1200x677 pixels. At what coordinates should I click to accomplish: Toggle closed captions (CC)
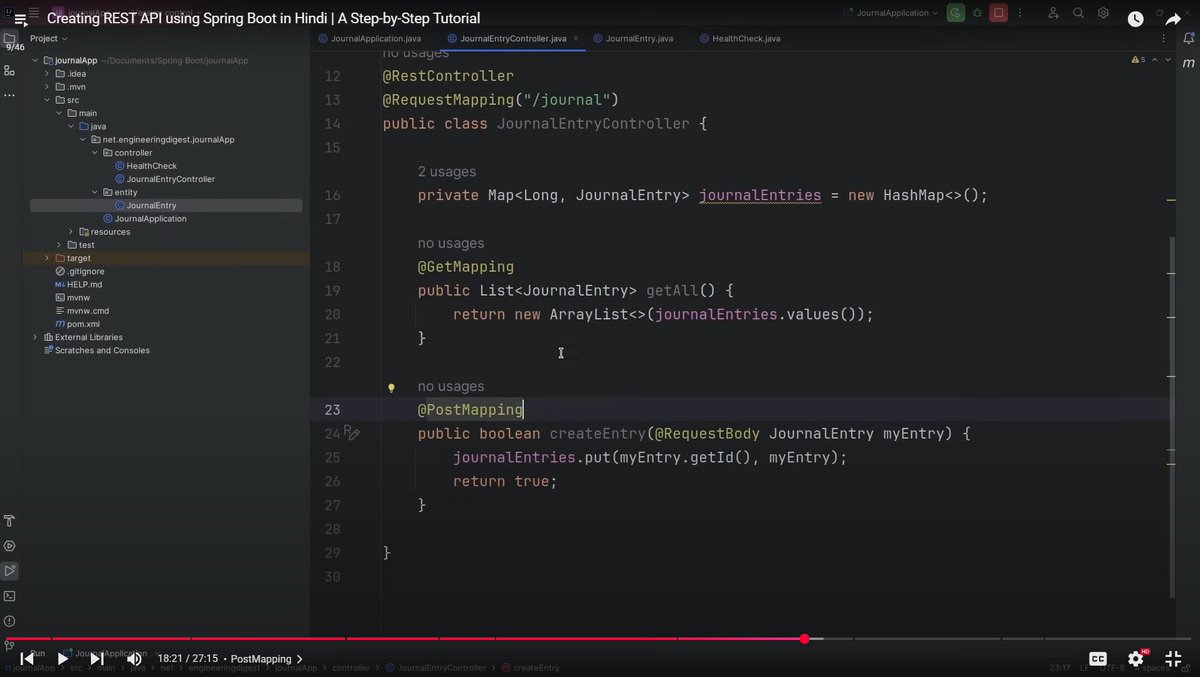1098,658
